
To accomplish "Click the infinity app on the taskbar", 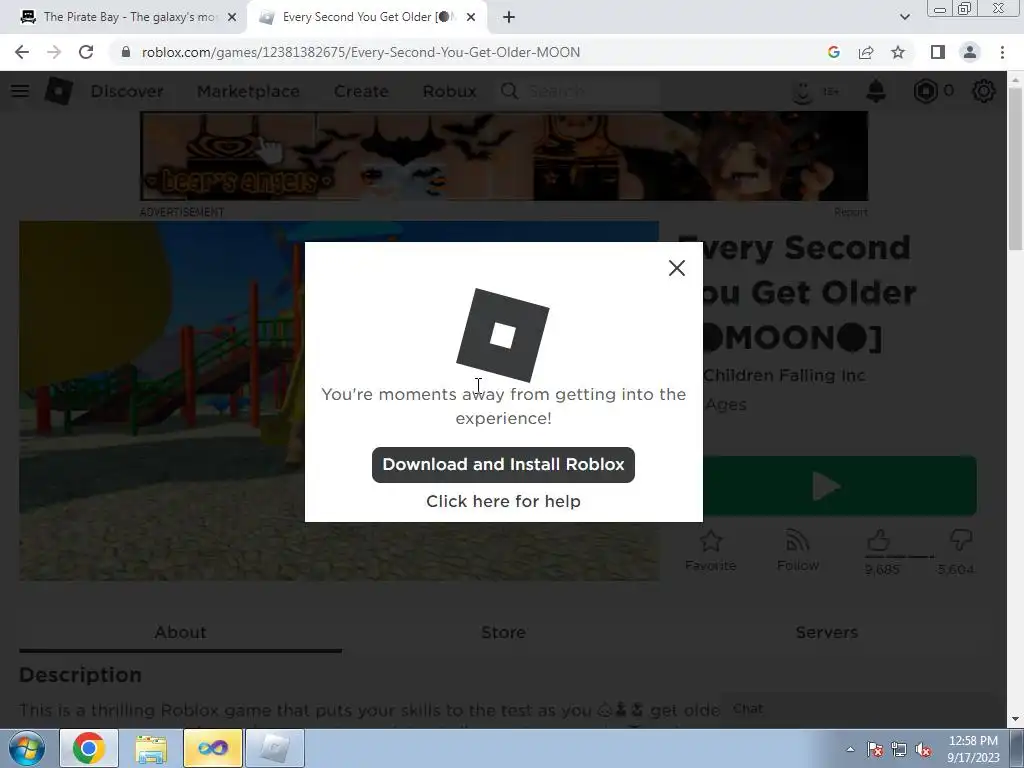I will pyautogui.click(x=213, y=748).
